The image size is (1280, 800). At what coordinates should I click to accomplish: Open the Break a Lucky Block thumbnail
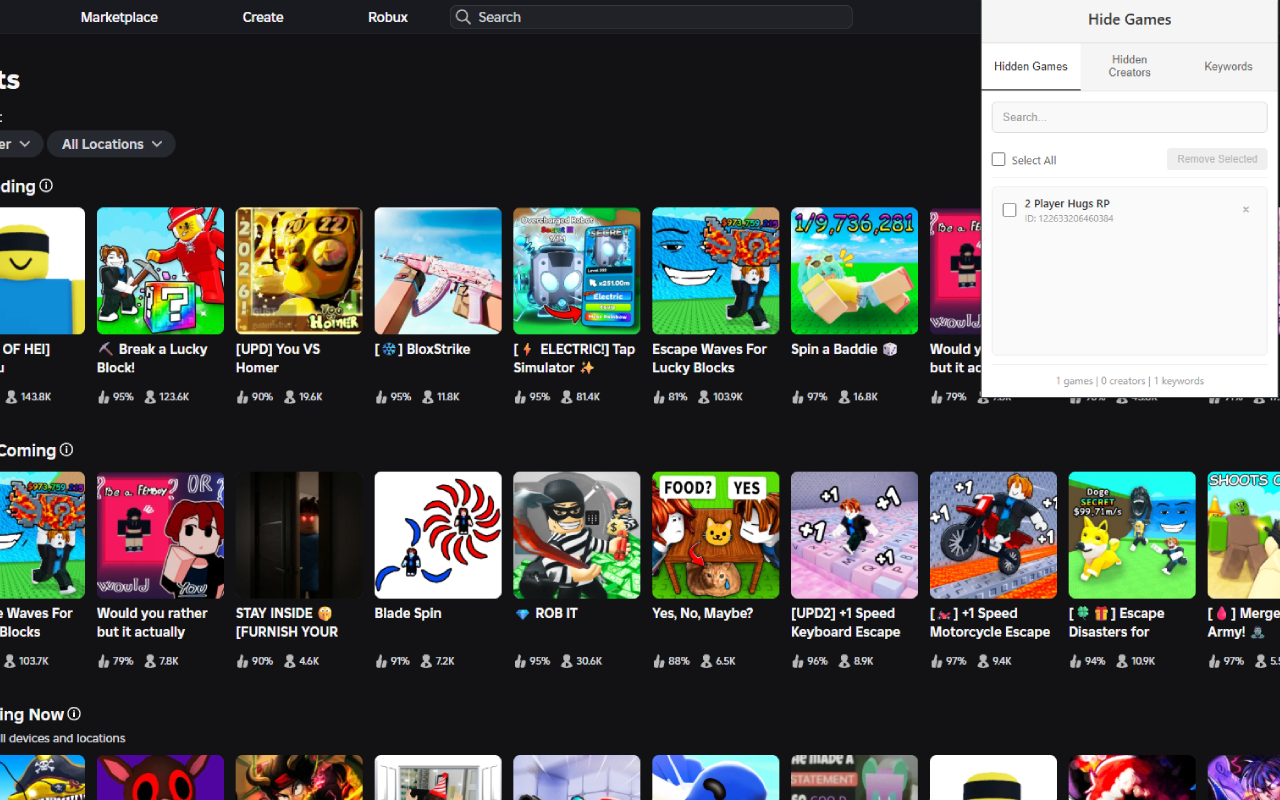tap(160, 271)
